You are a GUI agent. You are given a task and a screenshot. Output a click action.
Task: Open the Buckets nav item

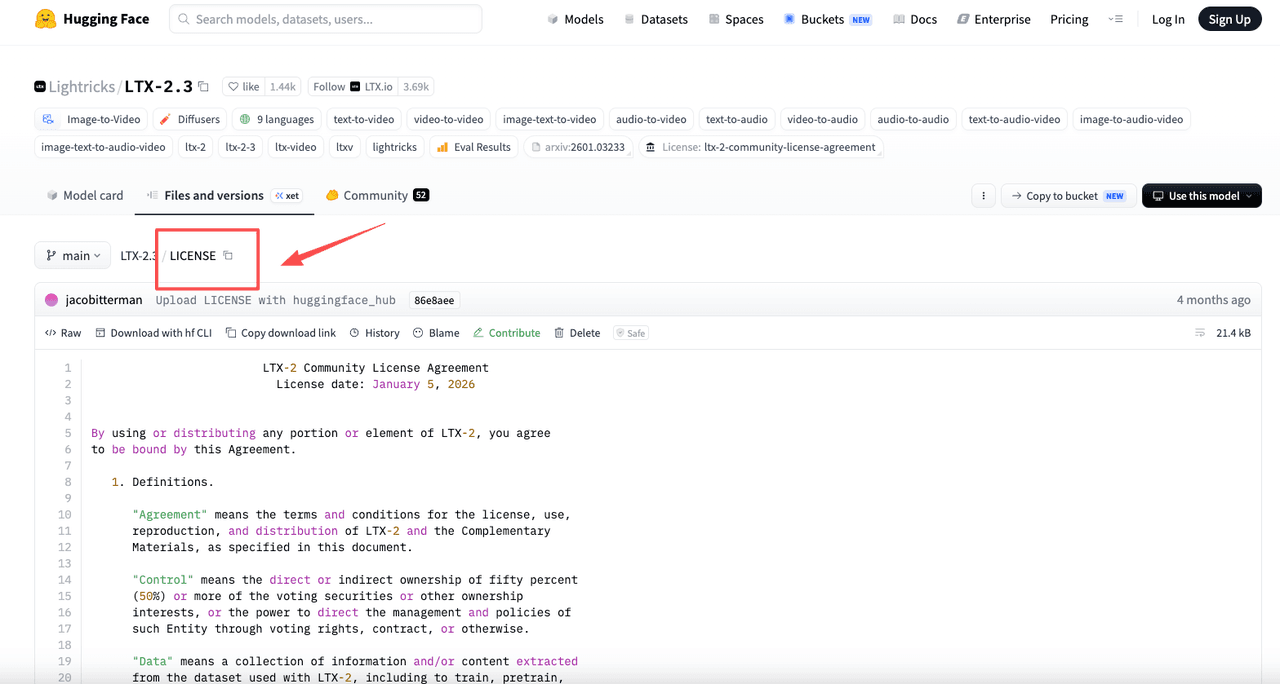pyautogui.click(x=827, y=19)
